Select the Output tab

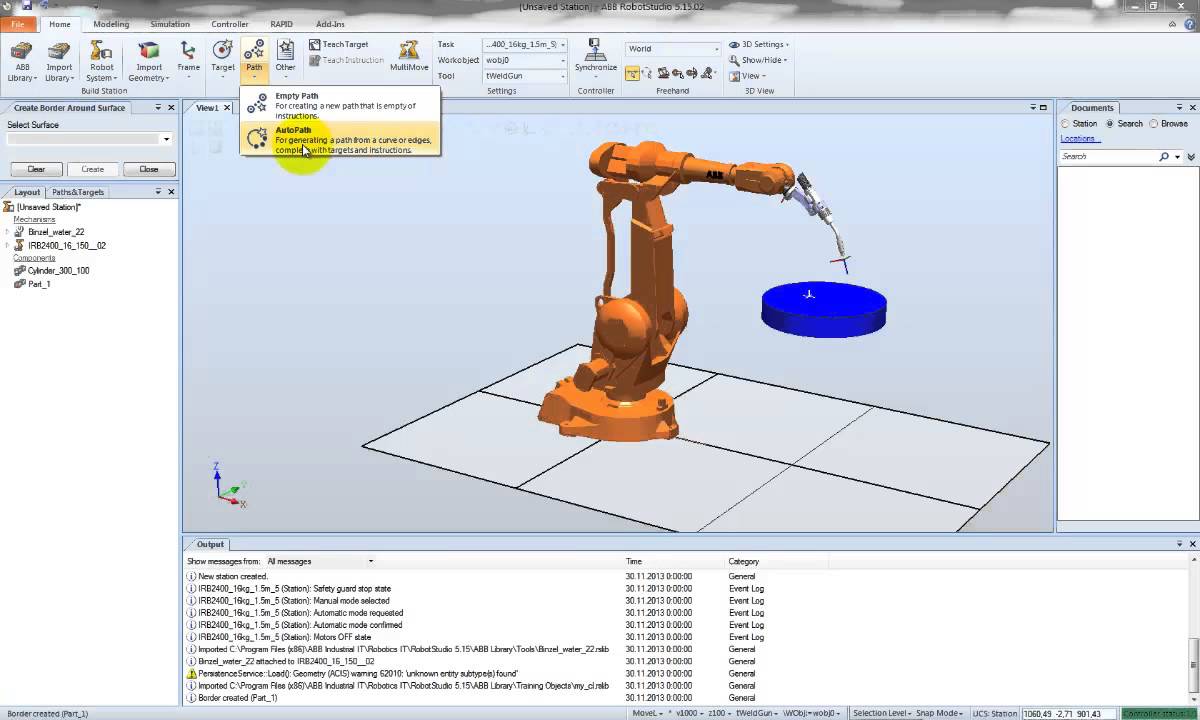(210, 545)
